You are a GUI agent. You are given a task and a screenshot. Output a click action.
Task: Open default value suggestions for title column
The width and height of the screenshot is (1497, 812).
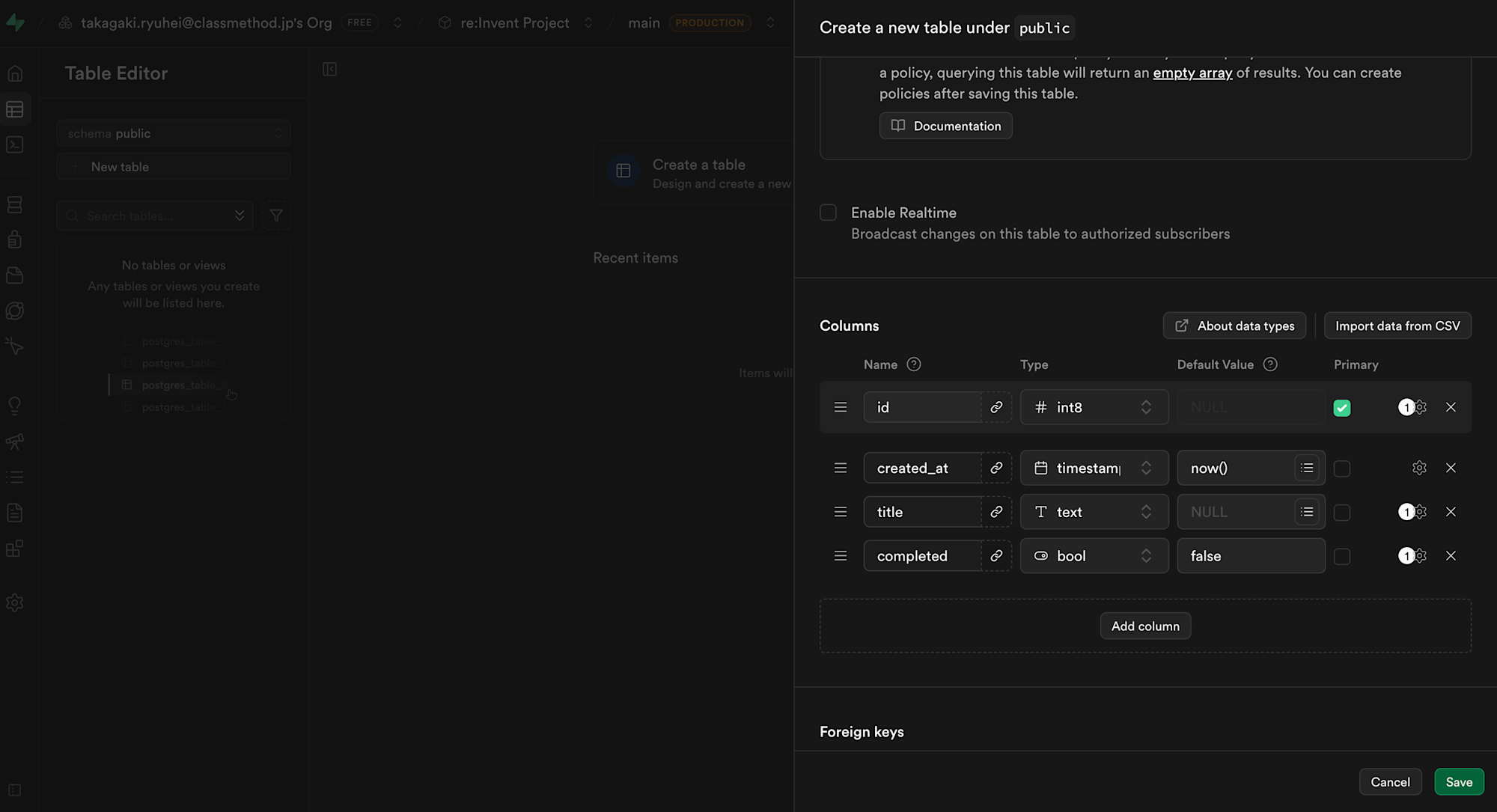coord(1307,512)
